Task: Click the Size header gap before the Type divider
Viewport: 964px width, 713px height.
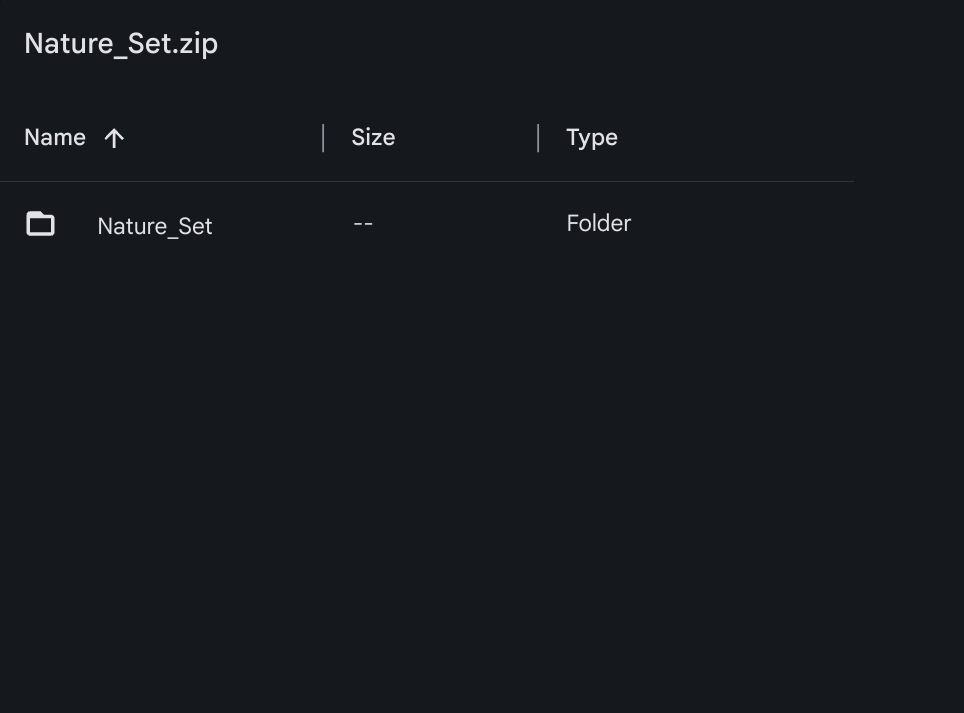Action: [465, 138]
